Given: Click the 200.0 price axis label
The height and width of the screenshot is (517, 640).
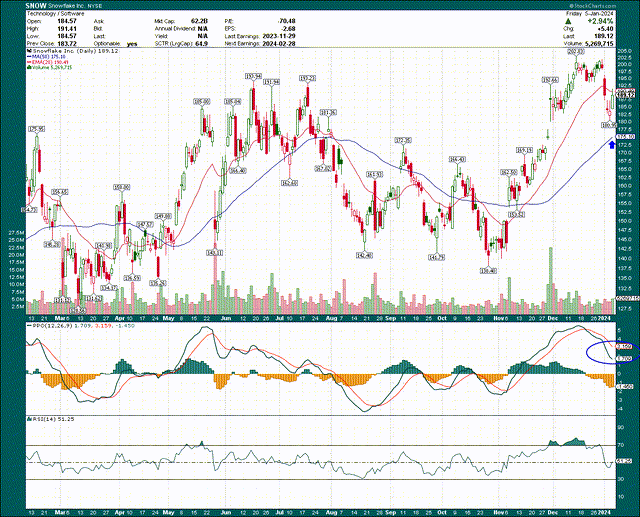Looking at the screenshot, I should coord(624,64).
